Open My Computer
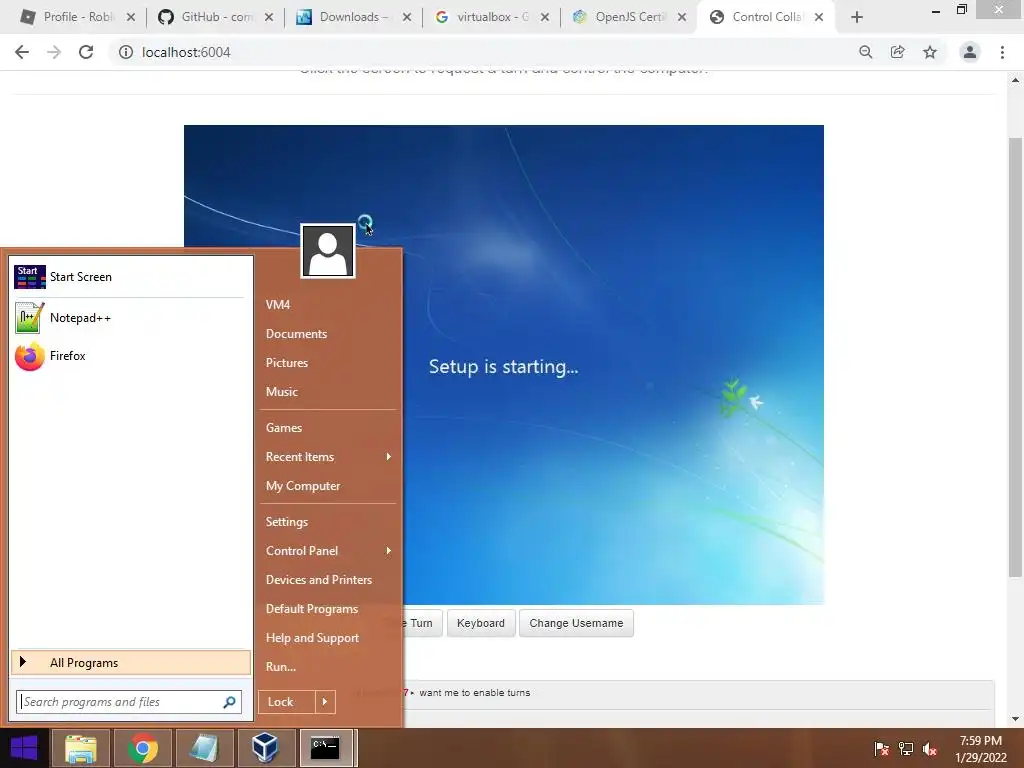 point(302,486)
